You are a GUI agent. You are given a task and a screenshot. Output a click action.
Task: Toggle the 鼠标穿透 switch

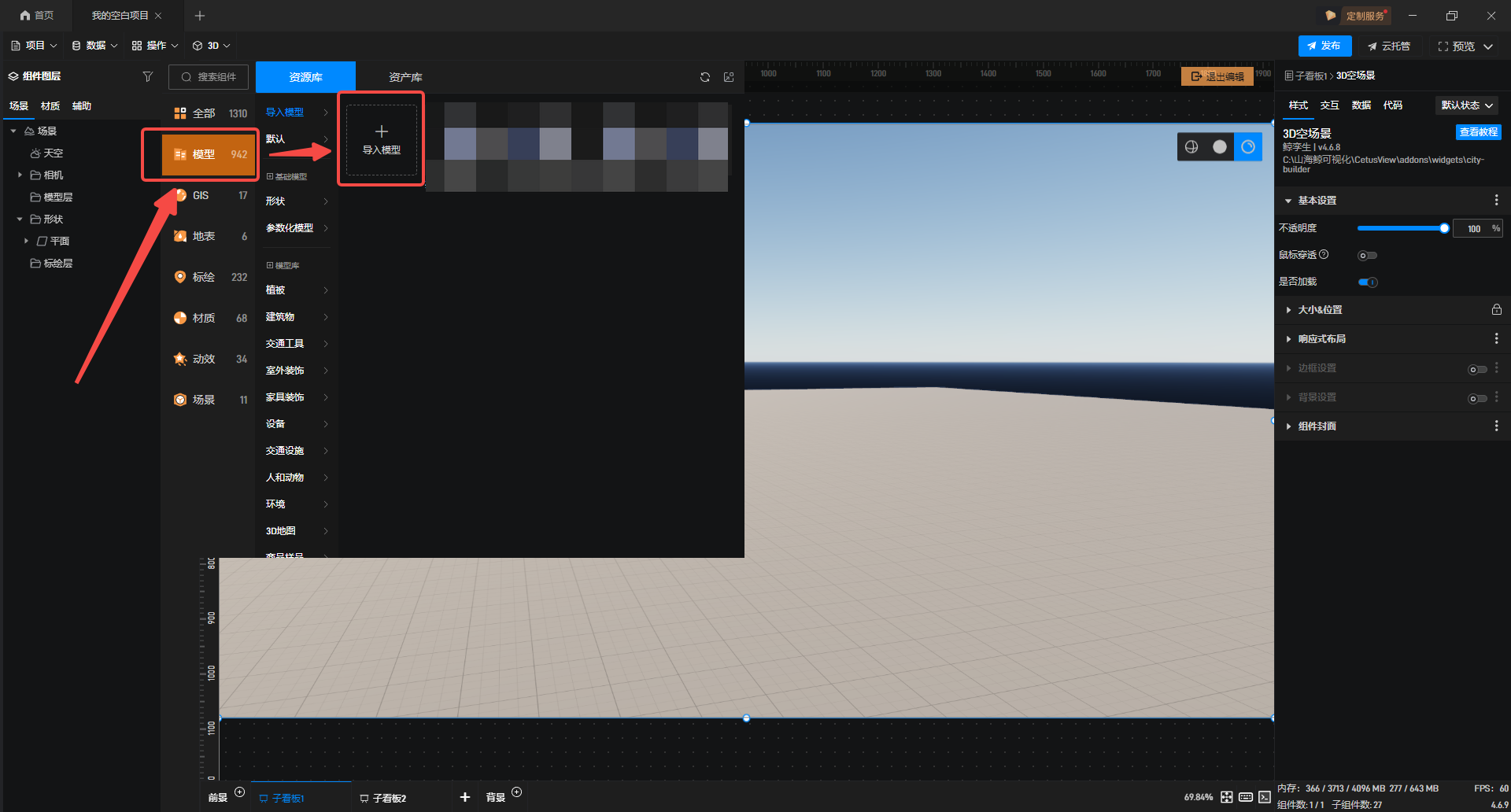(x=1367, y=255)
